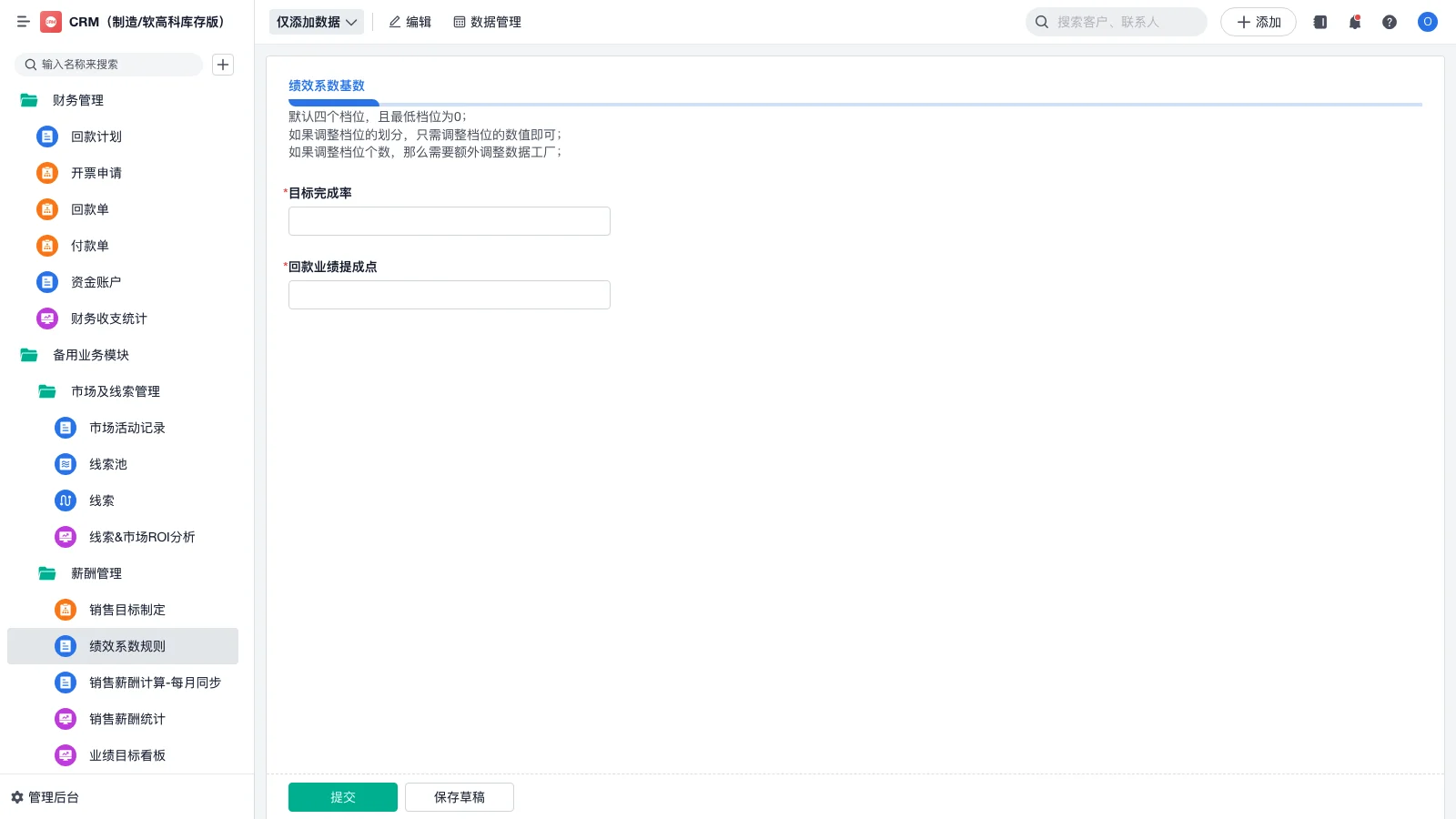Open the notification bell icon
Screen dimensions: 1456x819
pos(1354,22)
